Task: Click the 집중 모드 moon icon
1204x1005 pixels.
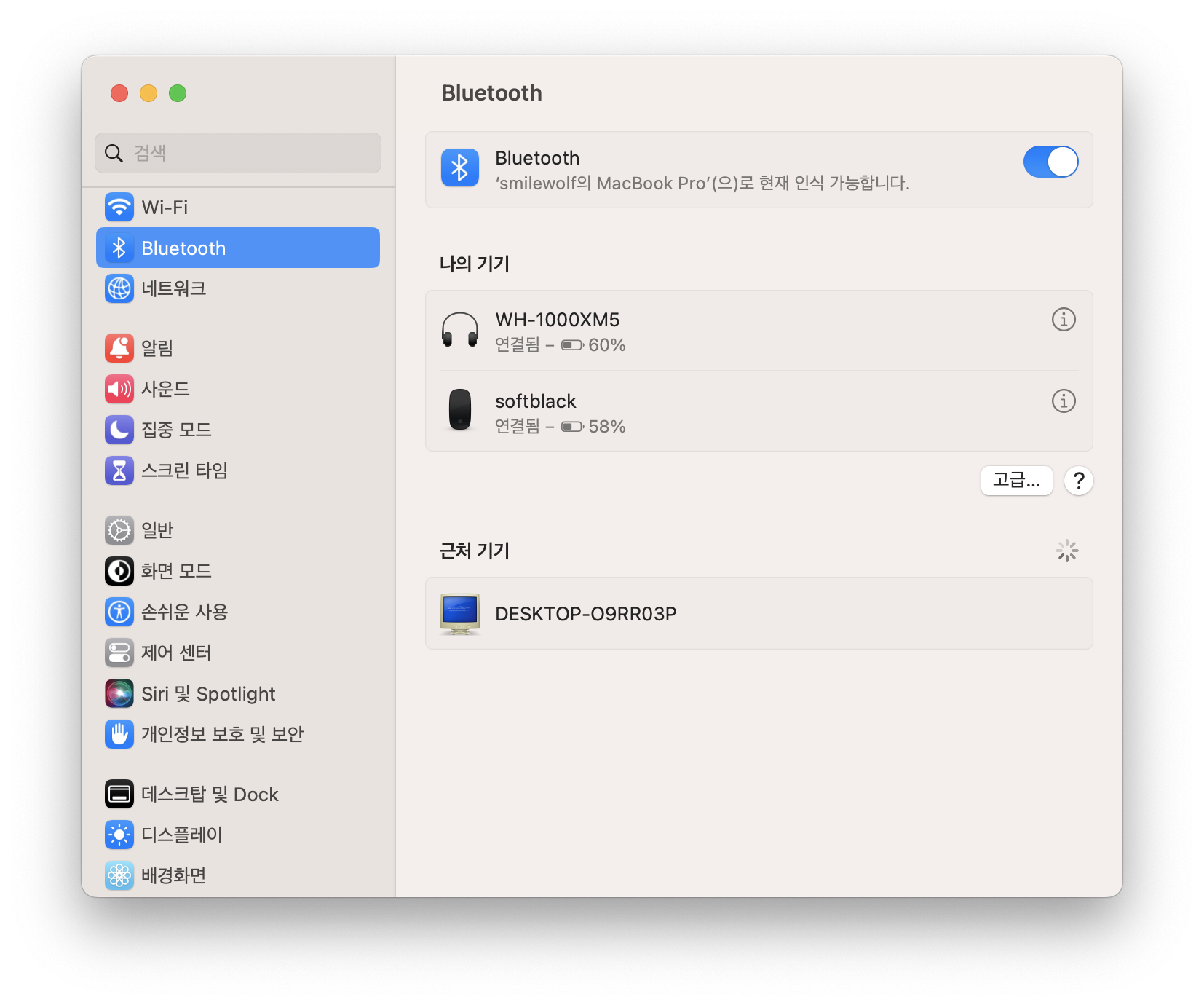Action: tap(119, 430)
